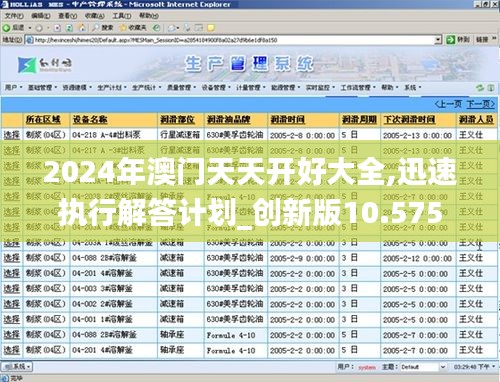Expand the 生产计划 dropdown menu
500x382 pixels.
pyautogui.click(x=112, y=87)
